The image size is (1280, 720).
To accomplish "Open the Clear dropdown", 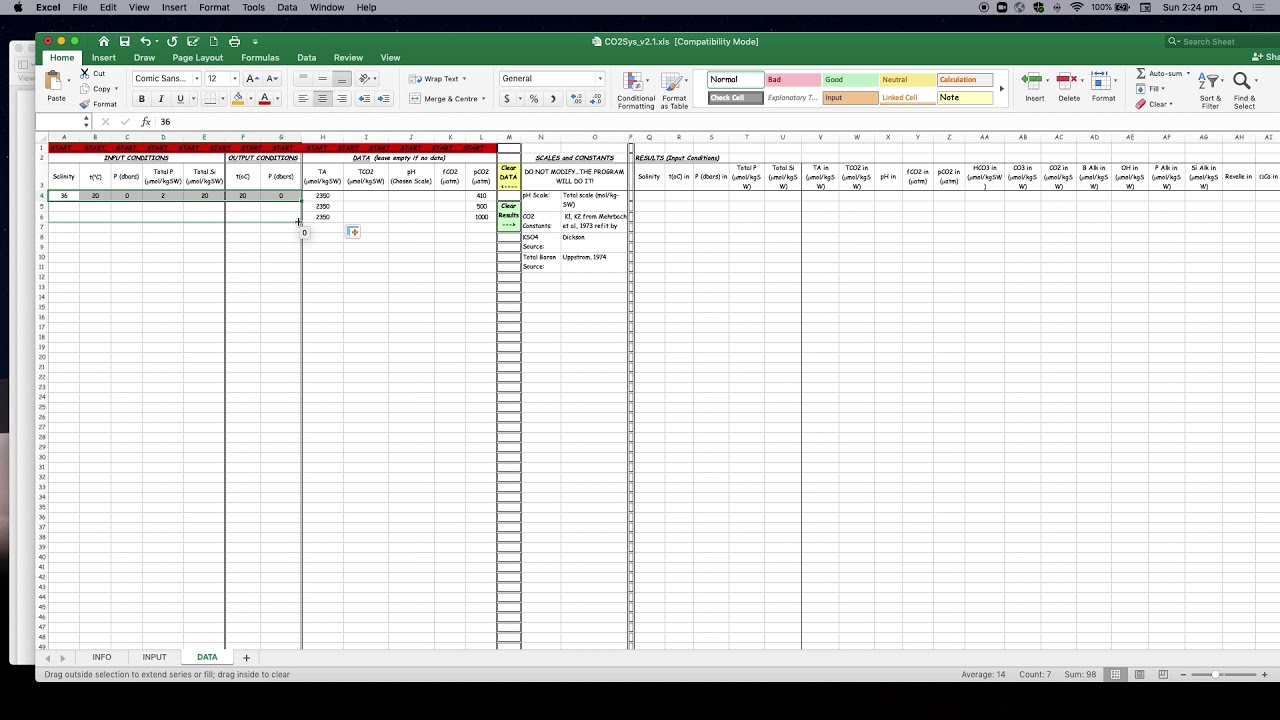I will (x=1170, y=104).
